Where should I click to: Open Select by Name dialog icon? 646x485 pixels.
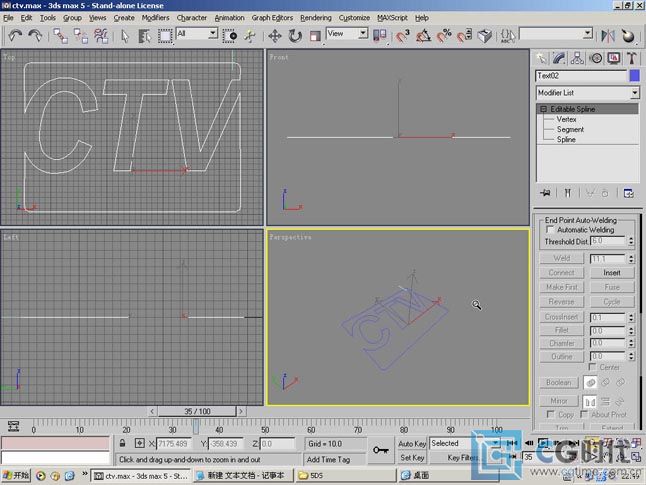(x=144, y=36)
